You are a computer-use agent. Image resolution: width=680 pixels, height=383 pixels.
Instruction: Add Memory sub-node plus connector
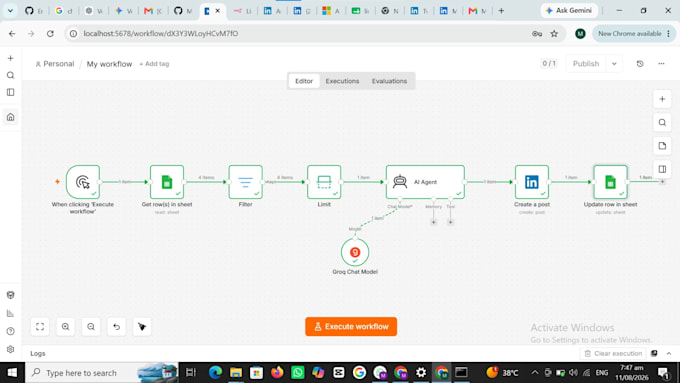(434, 222)
